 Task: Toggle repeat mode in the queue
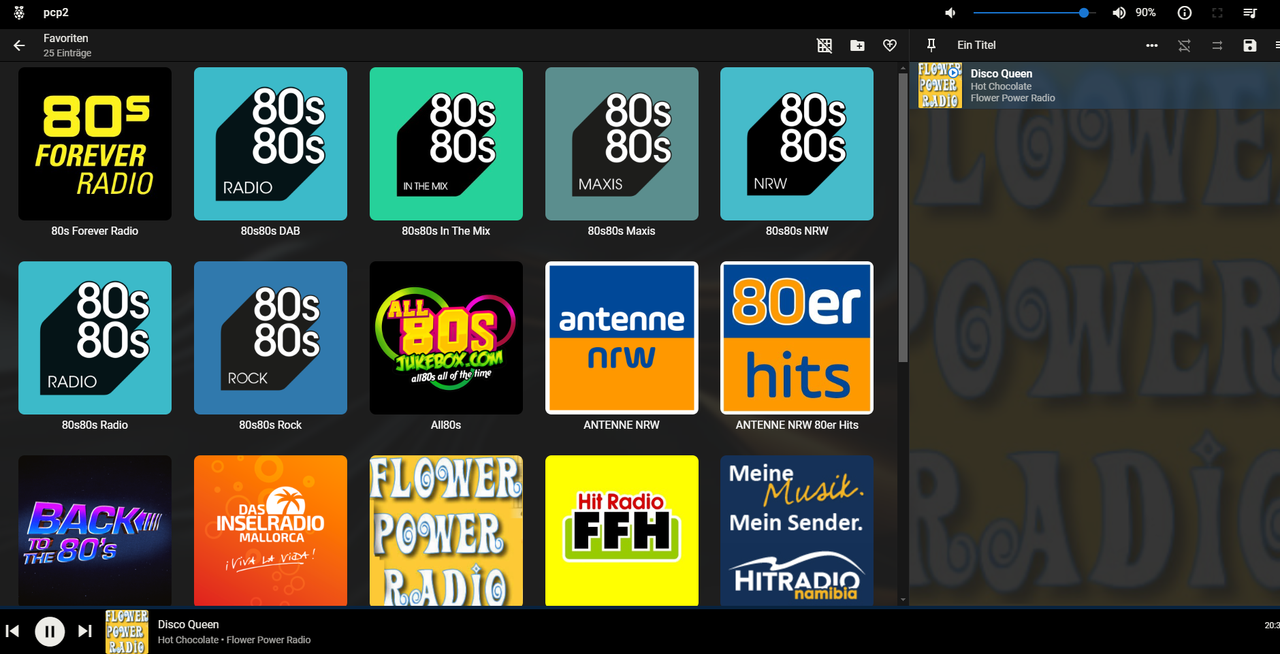pyautogui.click(x=1217, y=45)
